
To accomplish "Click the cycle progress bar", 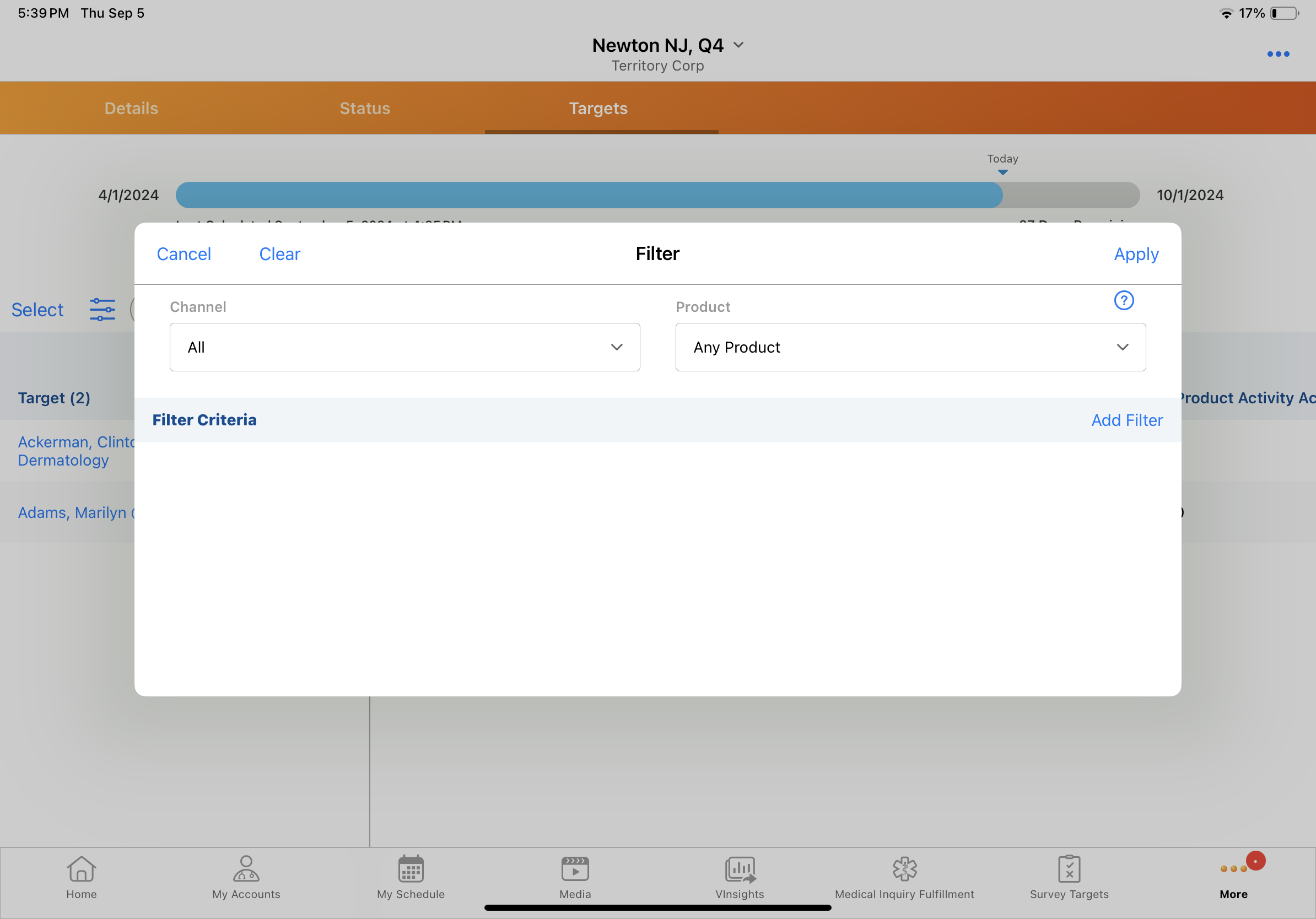I will point(657,195).
